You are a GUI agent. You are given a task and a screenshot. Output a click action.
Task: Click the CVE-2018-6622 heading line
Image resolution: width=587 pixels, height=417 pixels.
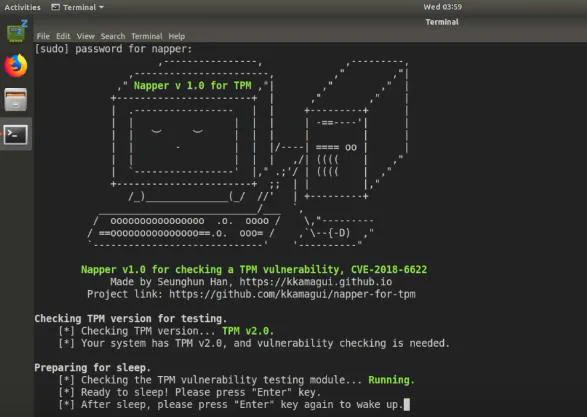pyautogui.click(x=254, y=270)
